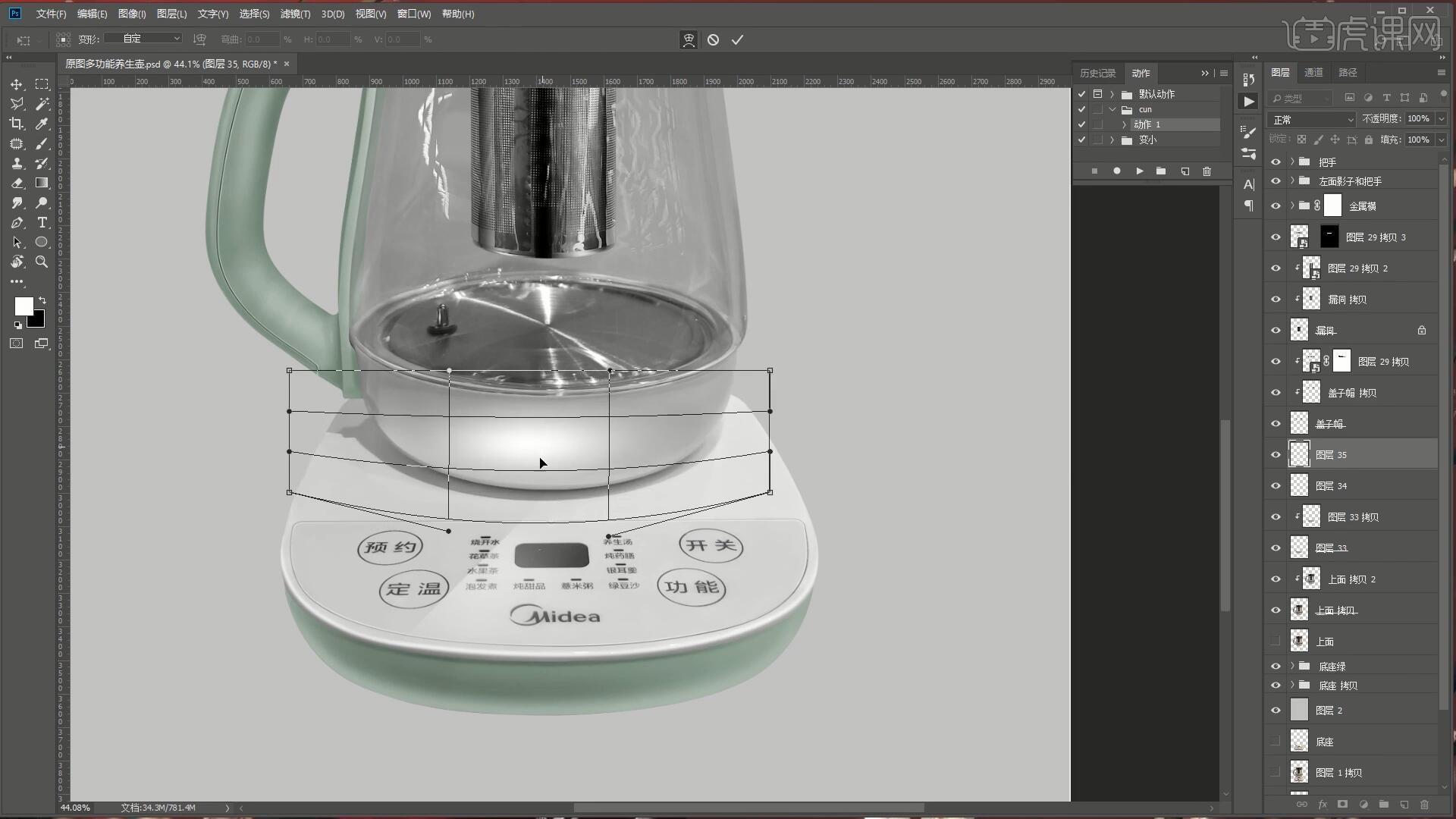
Task: Toggle visibility of 图层 34 layer
Action: (1276, 486)
